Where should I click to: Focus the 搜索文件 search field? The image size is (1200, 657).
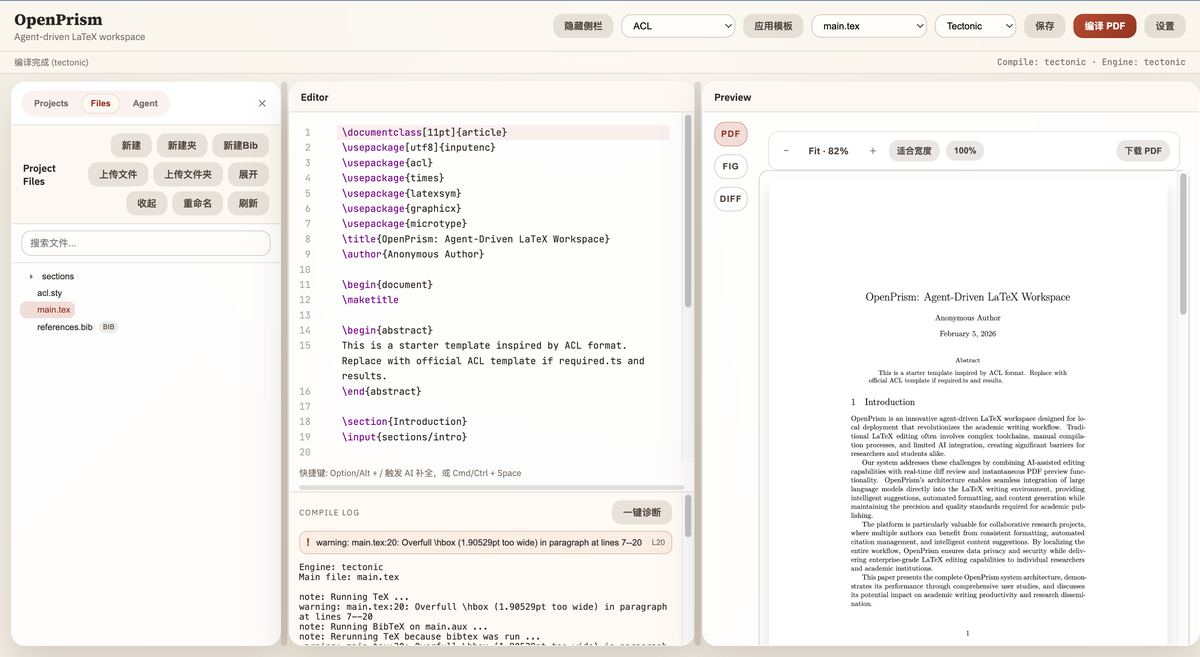(x=146, y=243)
